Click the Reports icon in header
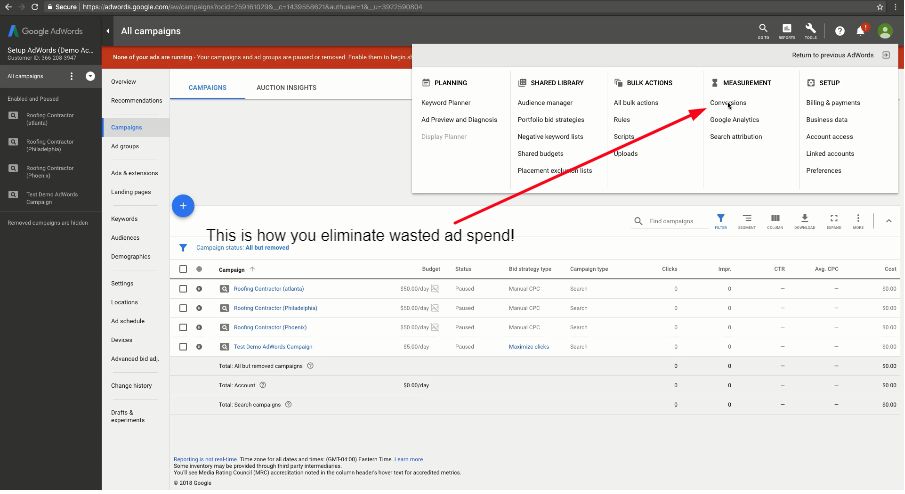Image resolution: width=905 pixels, height=494 pixels. pyautogui.click(x=787, y=30)
